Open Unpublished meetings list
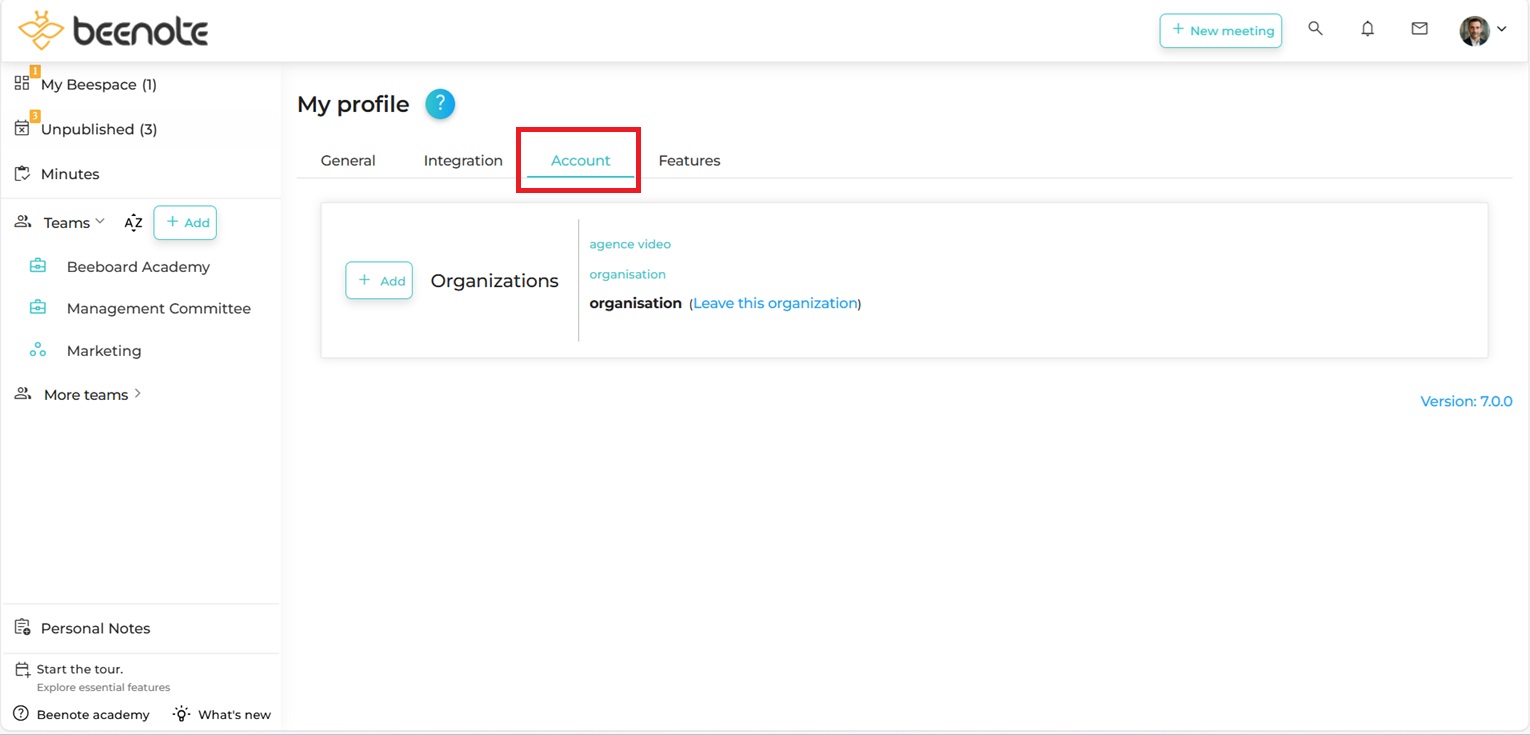Screen dimensions: 1530x735 [x=98, y=129]
